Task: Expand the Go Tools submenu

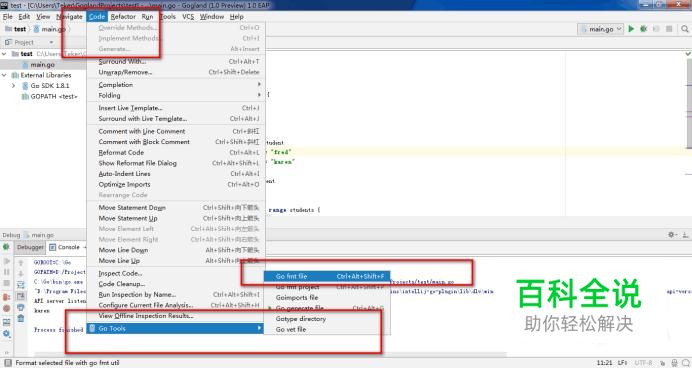Action: 176,328
